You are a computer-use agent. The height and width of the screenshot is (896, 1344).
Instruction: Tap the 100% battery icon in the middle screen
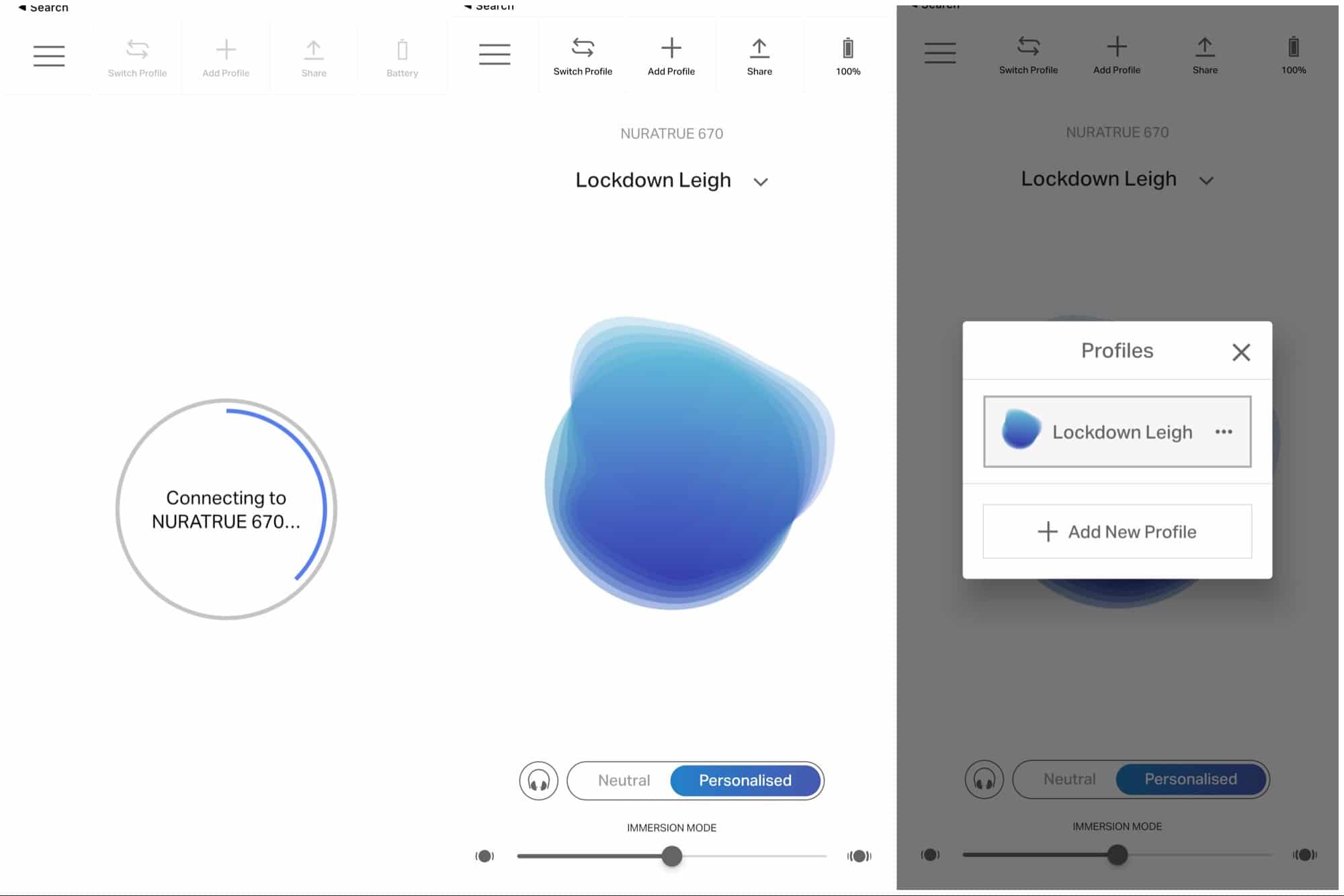coord(848,48)
